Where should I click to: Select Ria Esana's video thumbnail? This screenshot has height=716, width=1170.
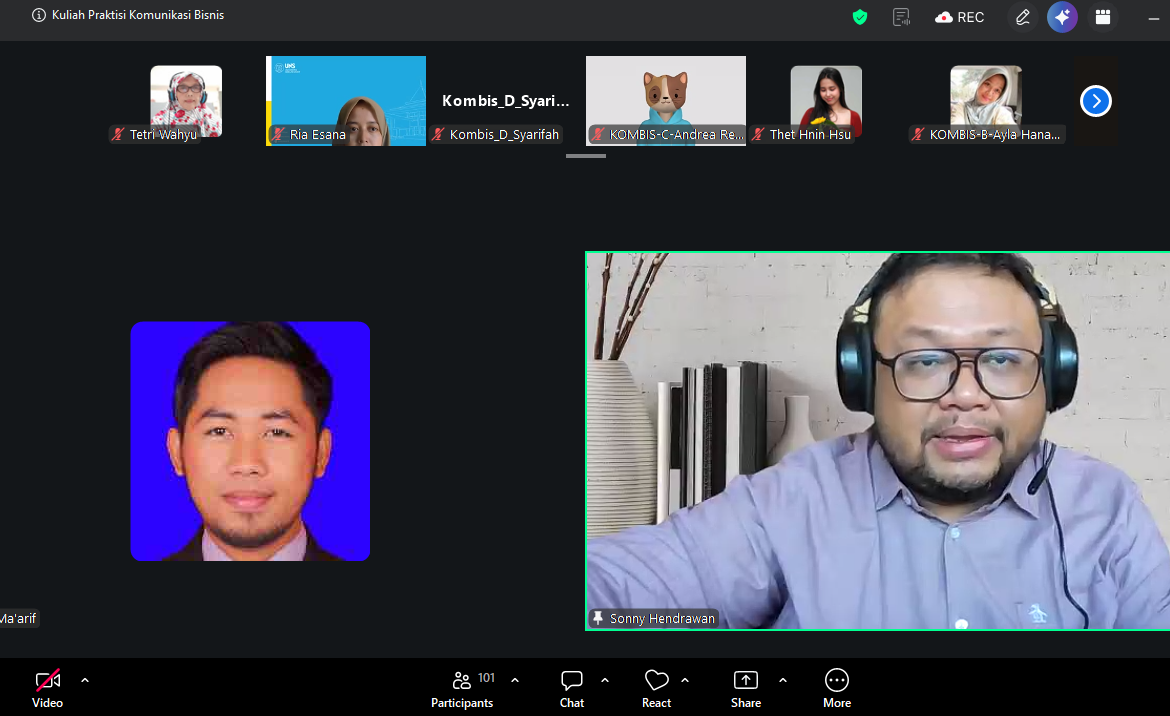346,101
